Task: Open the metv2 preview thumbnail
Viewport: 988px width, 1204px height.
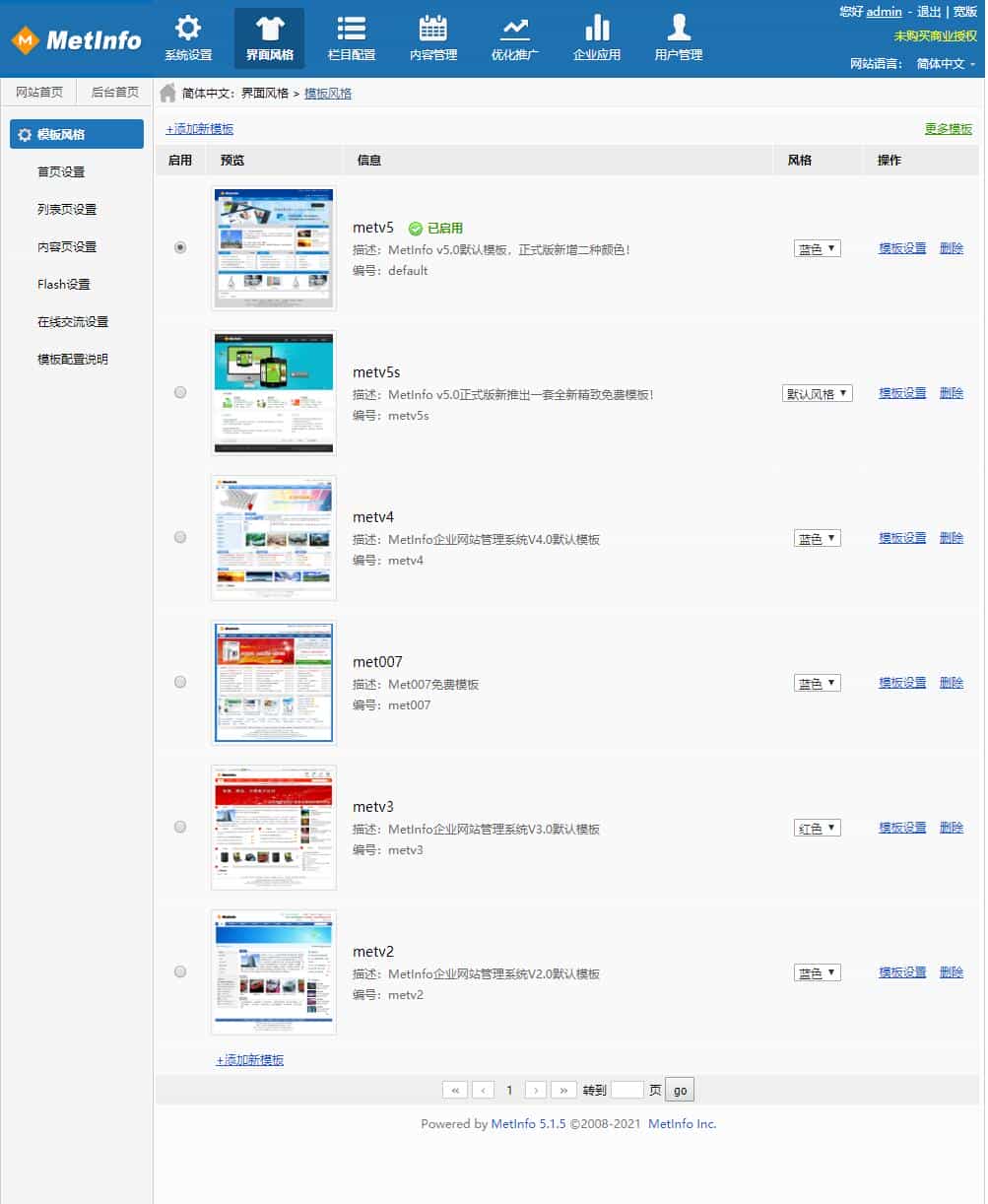Action: (x=274, y=972)
